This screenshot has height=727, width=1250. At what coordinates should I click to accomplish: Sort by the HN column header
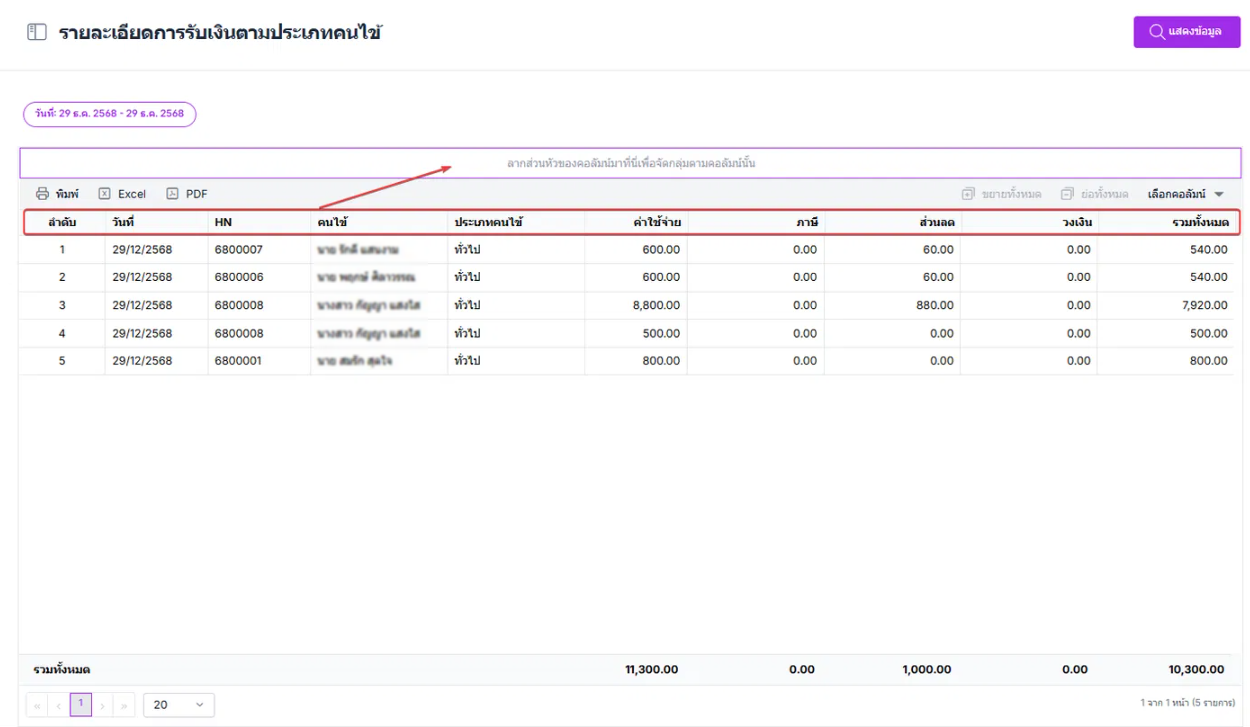[x=223, y=222]
